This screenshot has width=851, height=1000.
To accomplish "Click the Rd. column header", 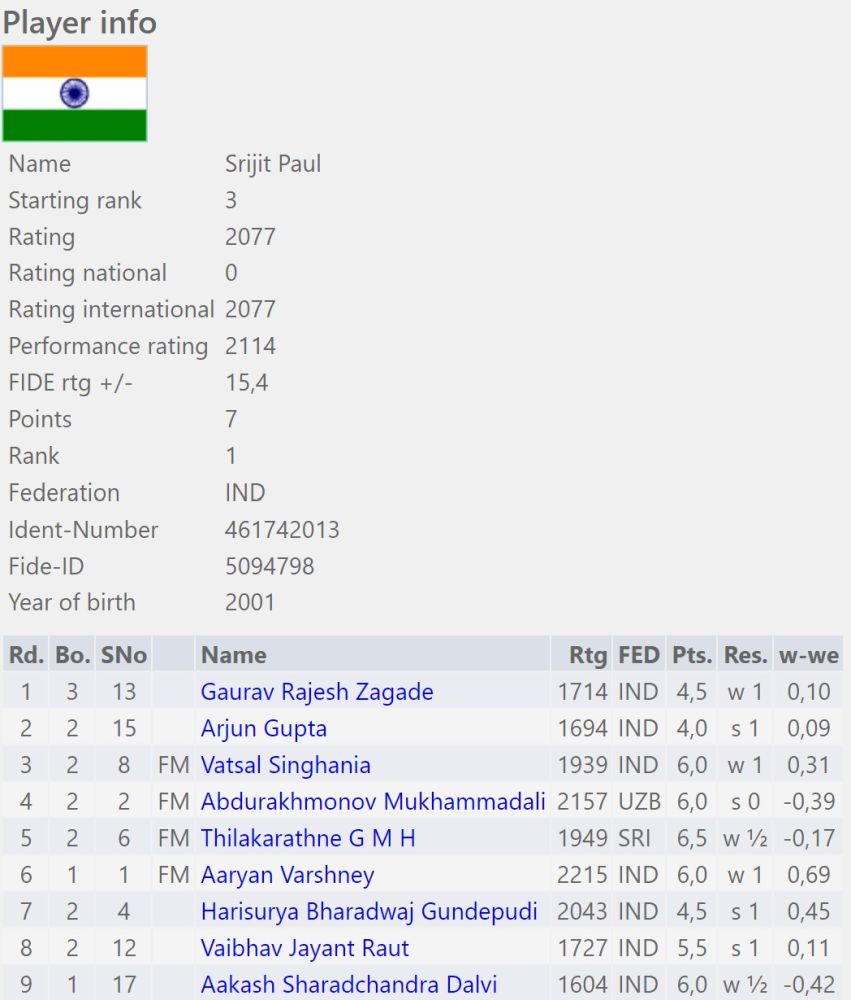I will (x=26, y=654).
